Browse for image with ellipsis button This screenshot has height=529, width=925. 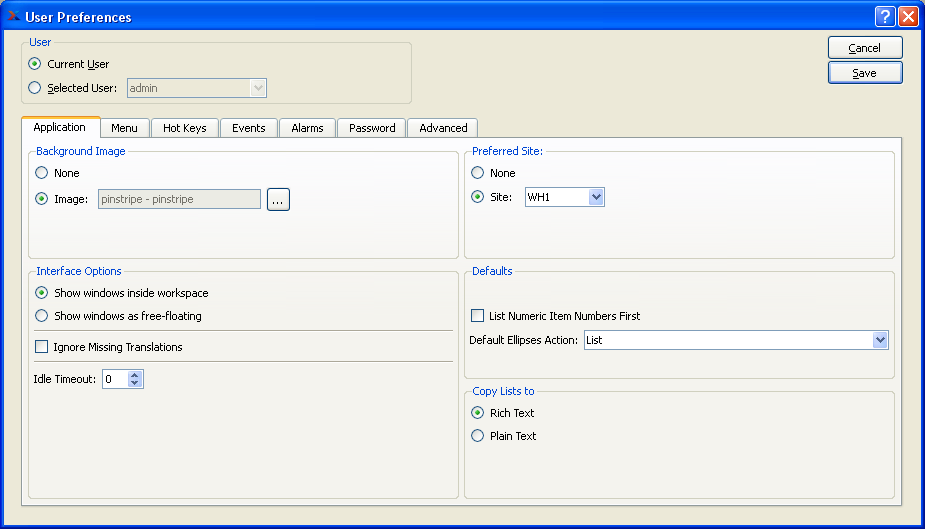coord(278,199)
